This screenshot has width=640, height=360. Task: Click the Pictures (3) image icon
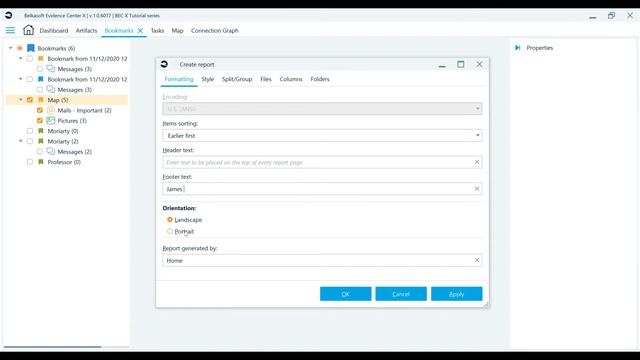[51, 120]
